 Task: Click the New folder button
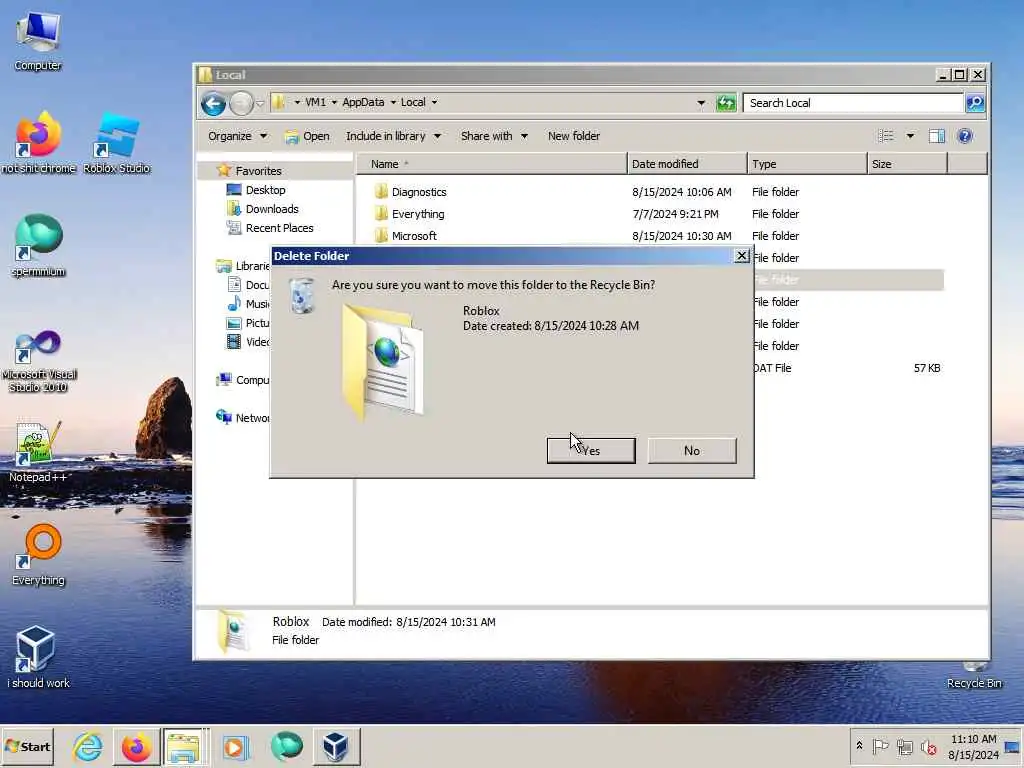[x=573, y=136]
